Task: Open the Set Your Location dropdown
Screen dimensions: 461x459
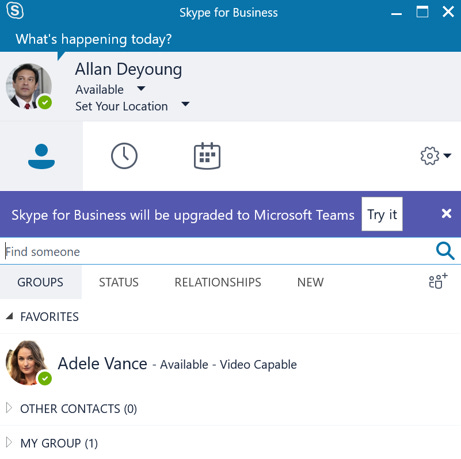Action: pos(185,105)
